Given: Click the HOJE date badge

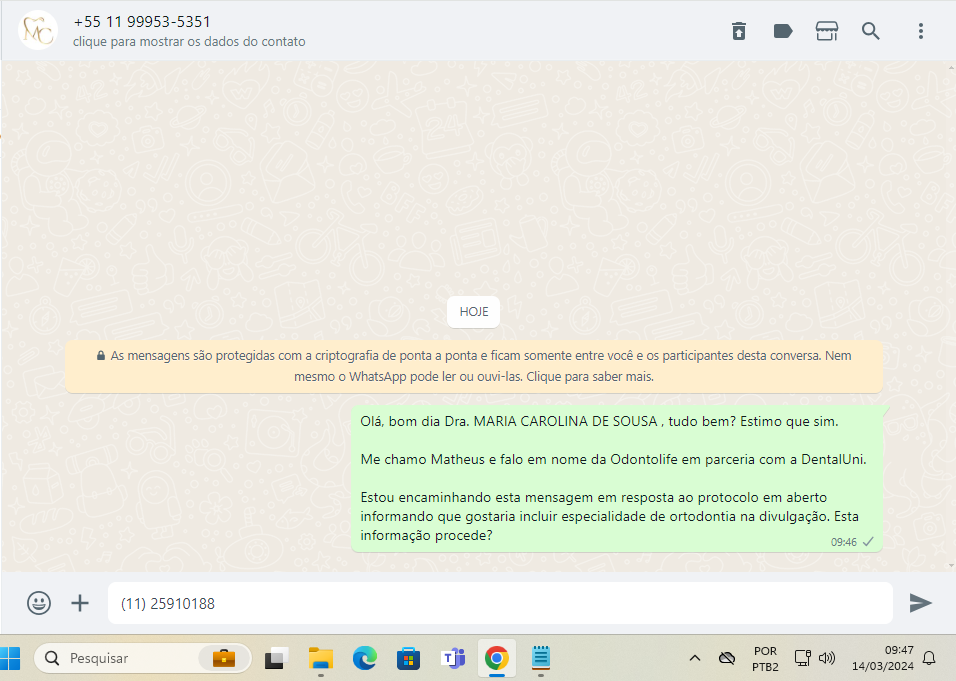Looking at the screenshot, I should pyautogui.click(x=474, y=312).
